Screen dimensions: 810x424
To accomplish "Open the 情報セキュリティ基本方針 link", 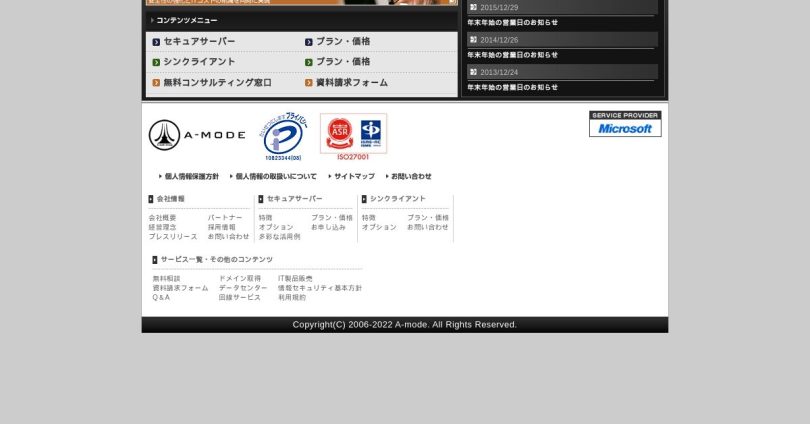I will (x=320, y=288).
